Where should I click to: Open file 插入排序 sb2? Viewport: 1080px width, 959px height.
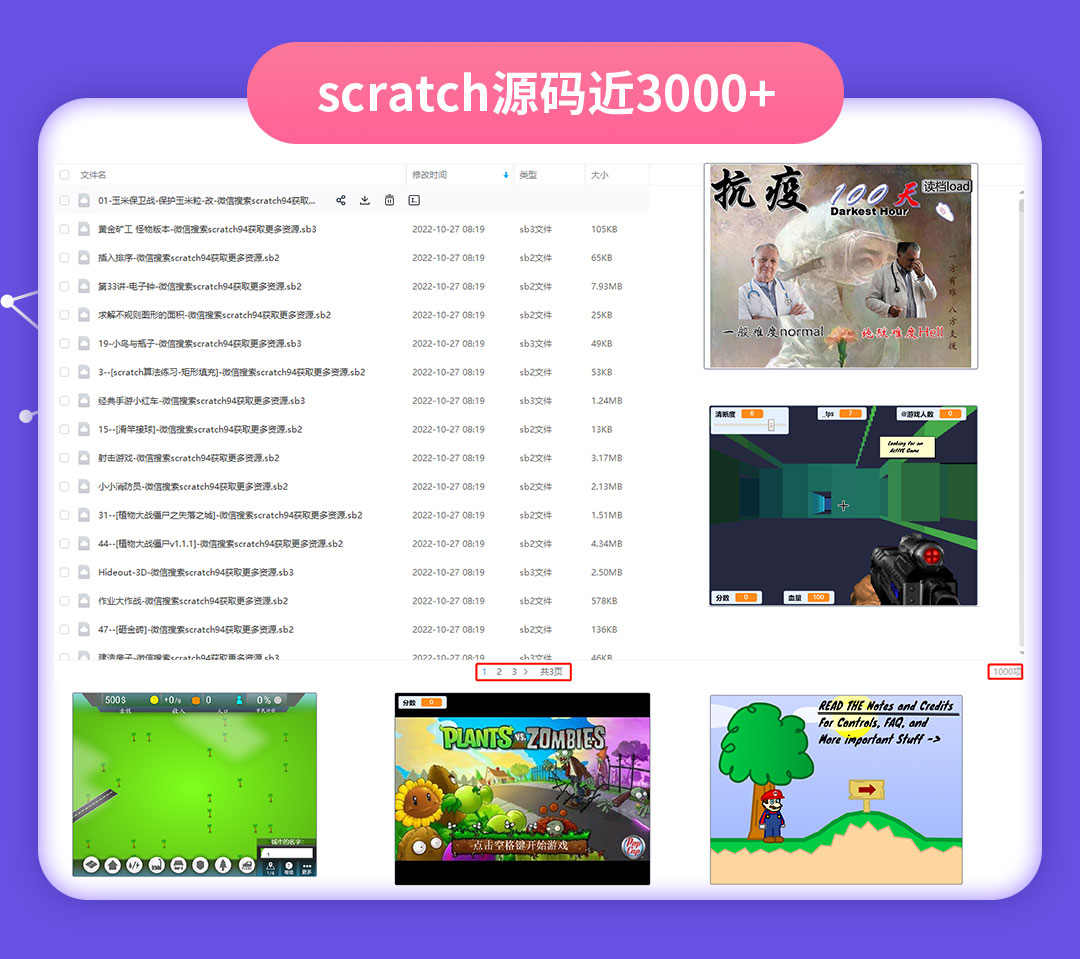pos(188,258)
